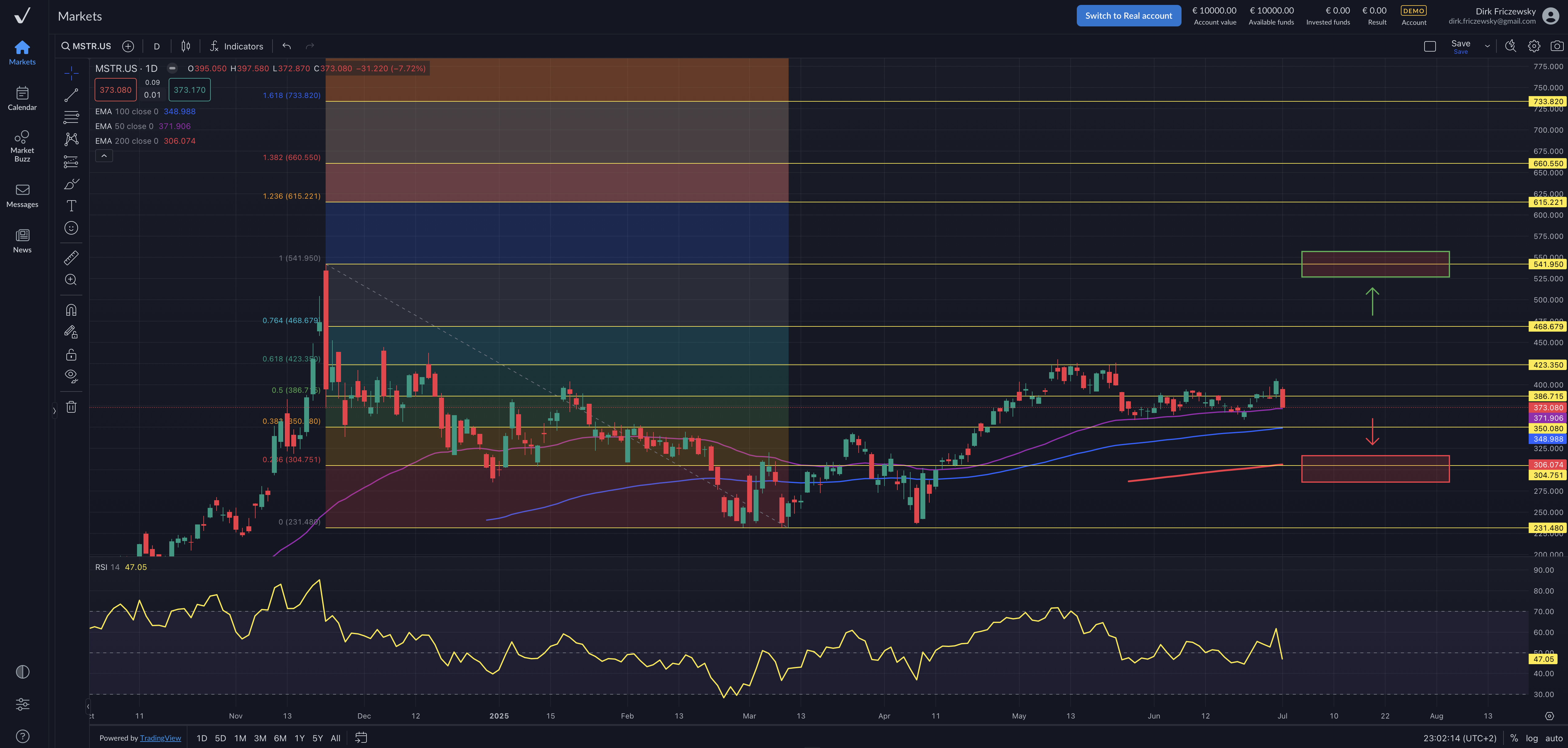Image resolution: width=1568 pixels, height=748 pixels.
Task: Open the D timeframe selector
Action: point(156,46)
